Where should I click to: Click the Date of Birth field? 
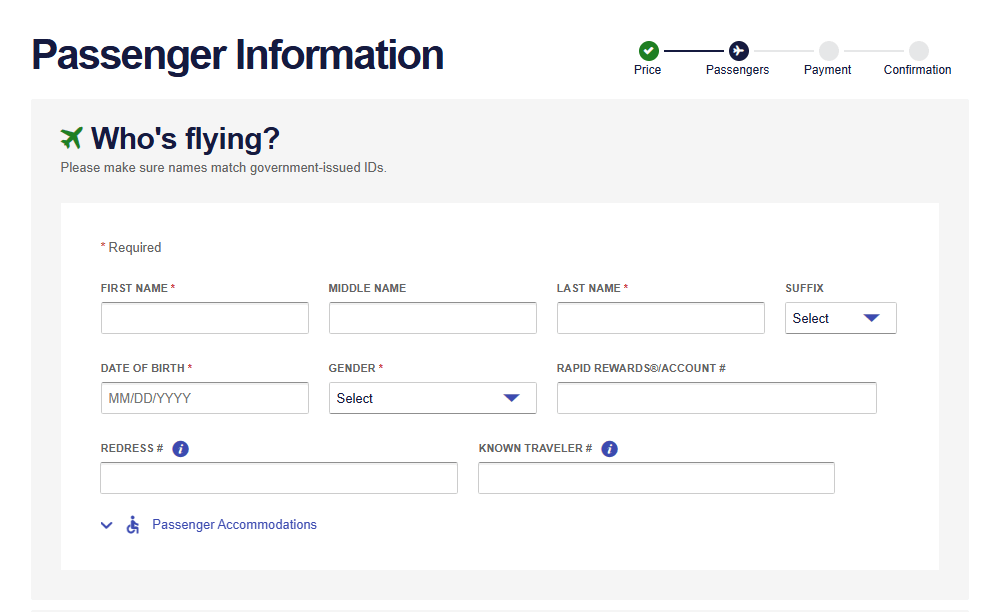coord(205,398)
